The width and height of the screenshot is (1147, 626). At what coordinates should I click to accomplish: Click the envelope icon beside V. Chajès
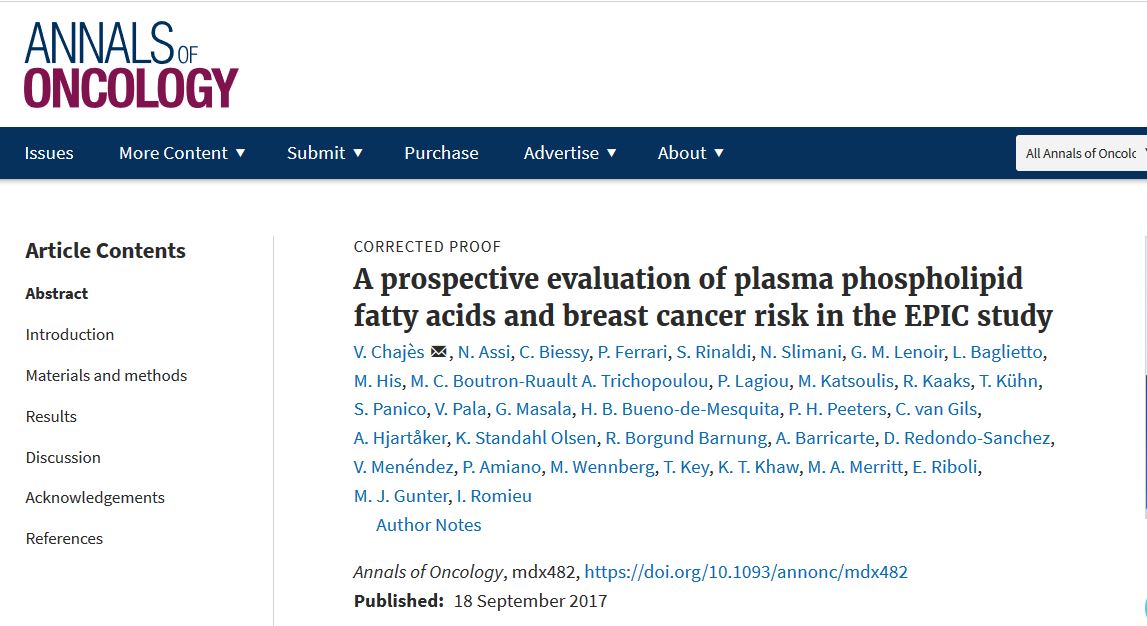pyautogui.click(x=438, y=352)
